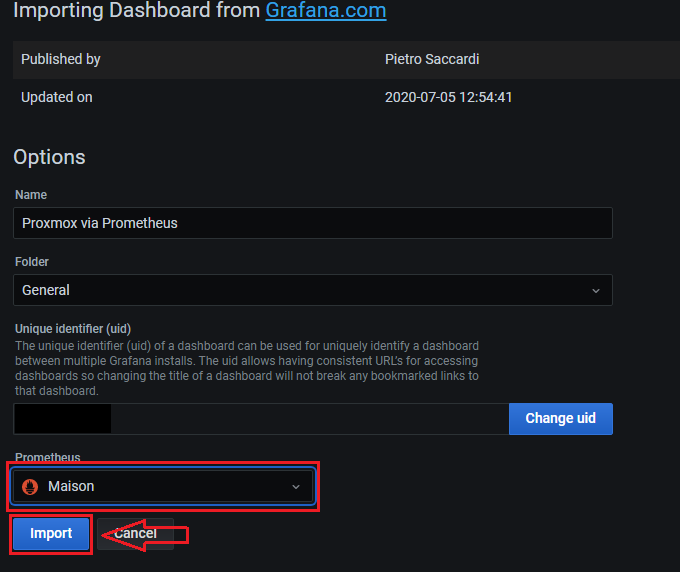The width and height of the screenshot is (680, 572).
Task: Click the chevron arrow in the Maison dropdown
Action: click(295, 487)
